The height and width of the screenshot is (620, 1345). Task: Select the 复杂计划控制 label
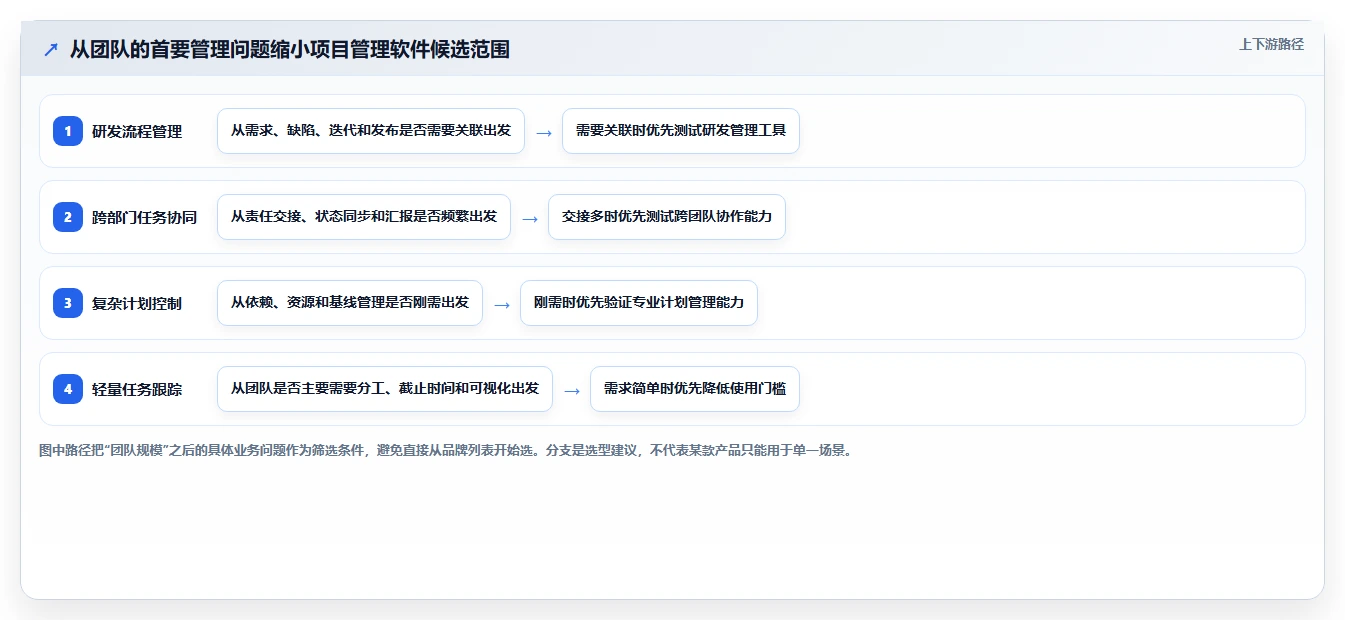[x=137, y=303]
